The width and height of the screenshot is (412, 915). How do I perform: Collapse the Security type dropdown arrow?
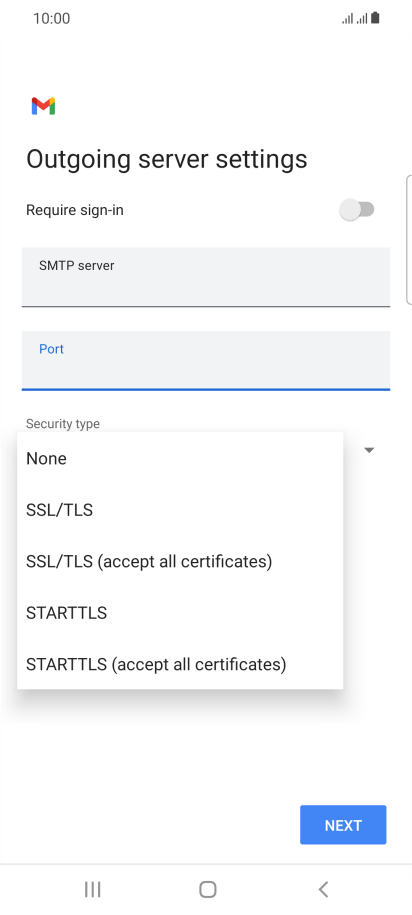(369, 450)
